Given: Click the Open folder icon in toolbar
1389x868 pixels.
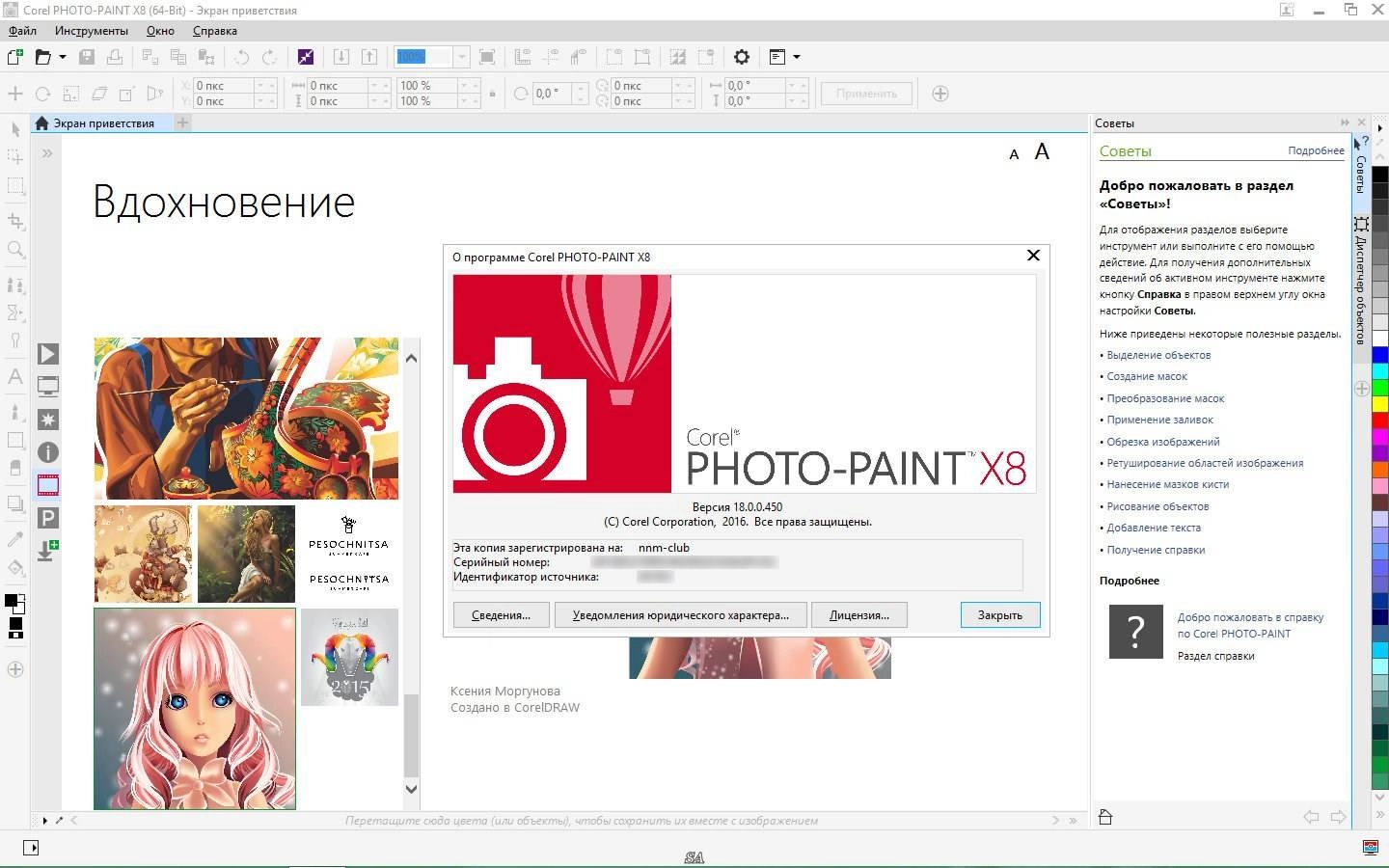Looking at the screenshot, I should 43,57.
